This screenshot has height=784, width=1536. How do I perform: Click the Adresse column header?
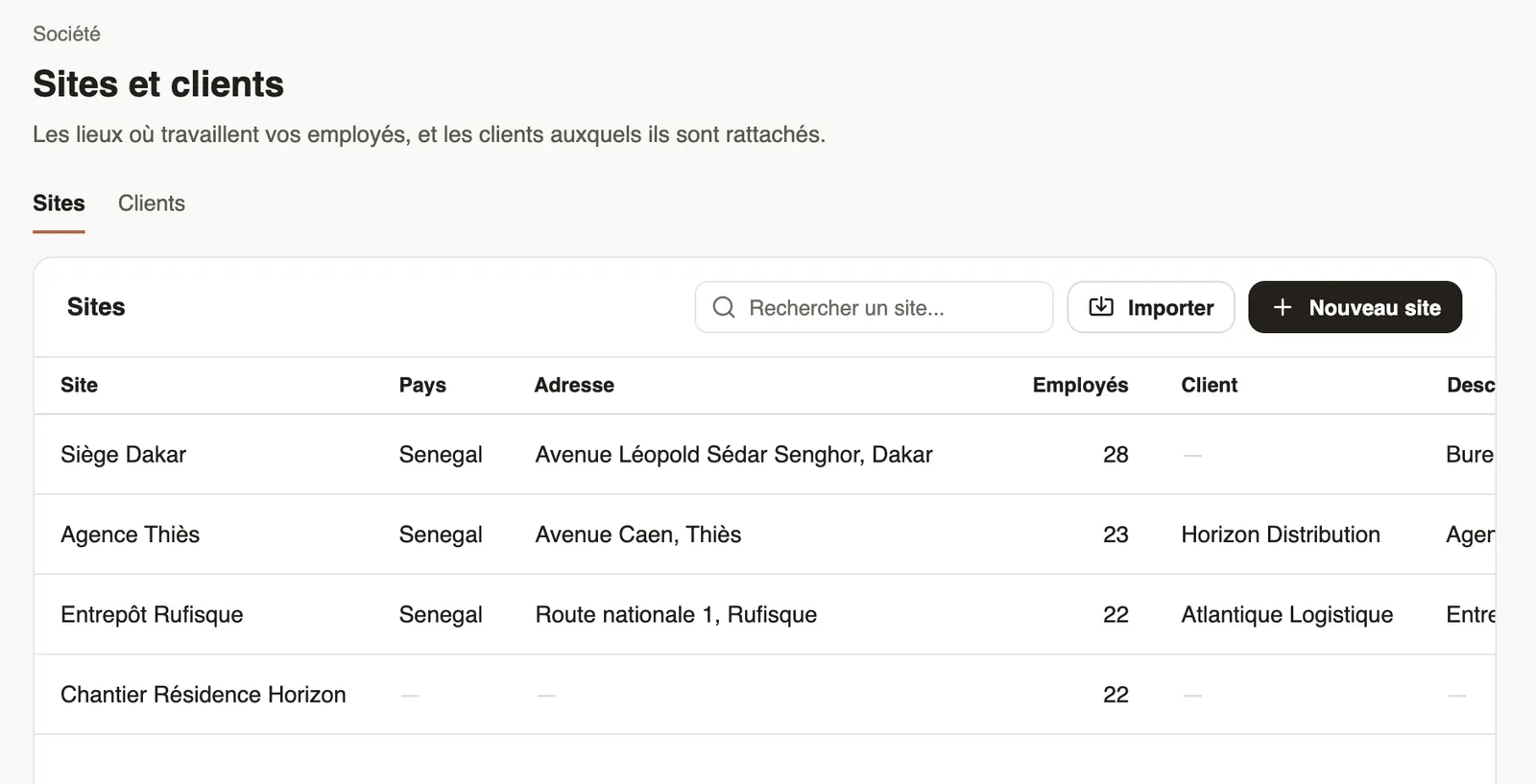pos(574,385)
